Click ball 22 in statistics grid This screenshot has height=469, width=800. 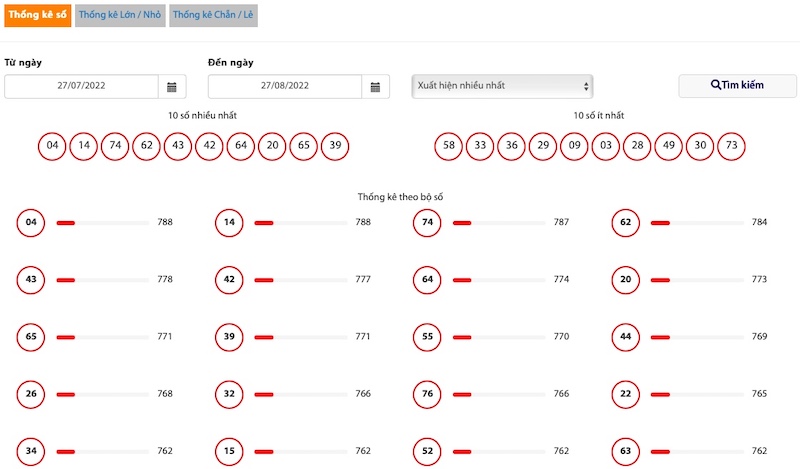[626, 394]
